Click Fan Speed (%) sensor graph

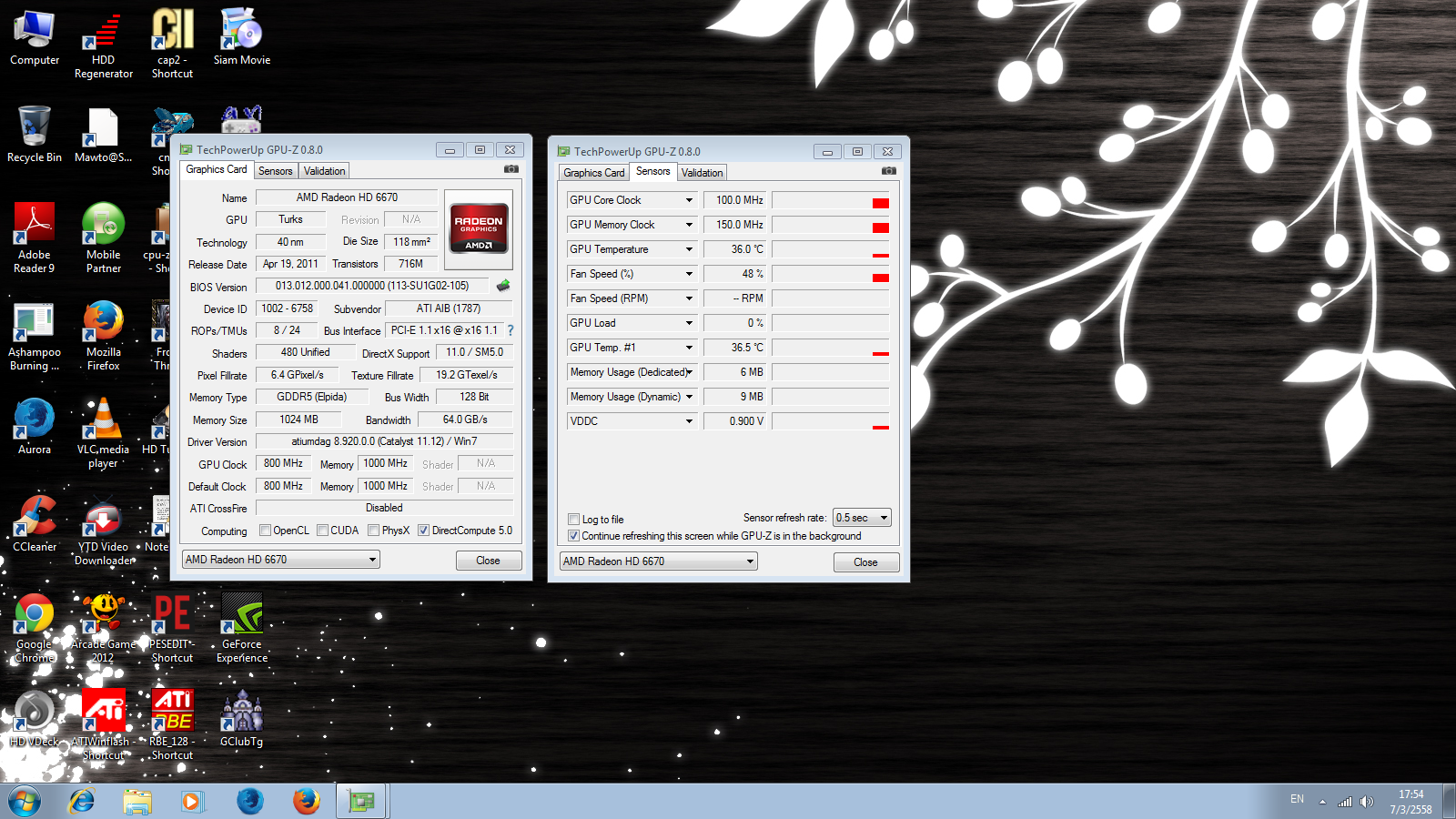[830, 274]
